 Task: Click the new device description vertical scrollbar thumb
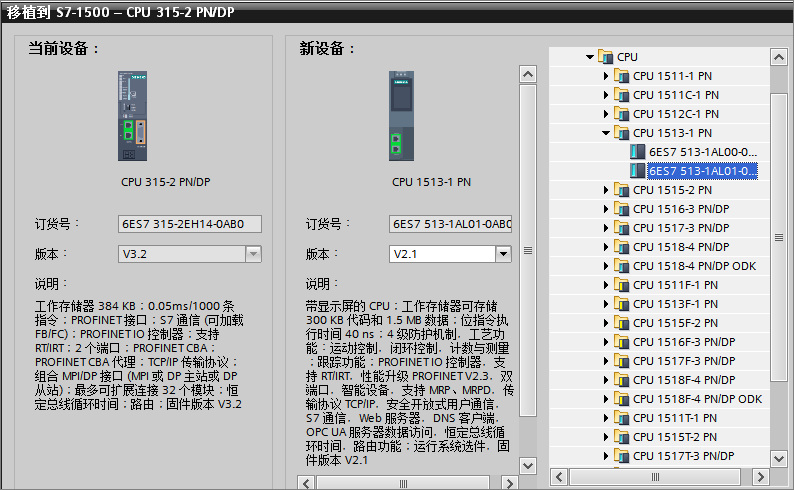[x=528, y=250]
